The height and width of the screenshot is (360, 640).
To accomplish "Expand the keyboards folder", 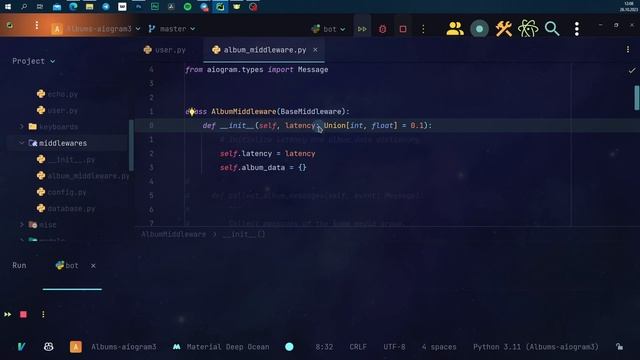I will point(22,127).
